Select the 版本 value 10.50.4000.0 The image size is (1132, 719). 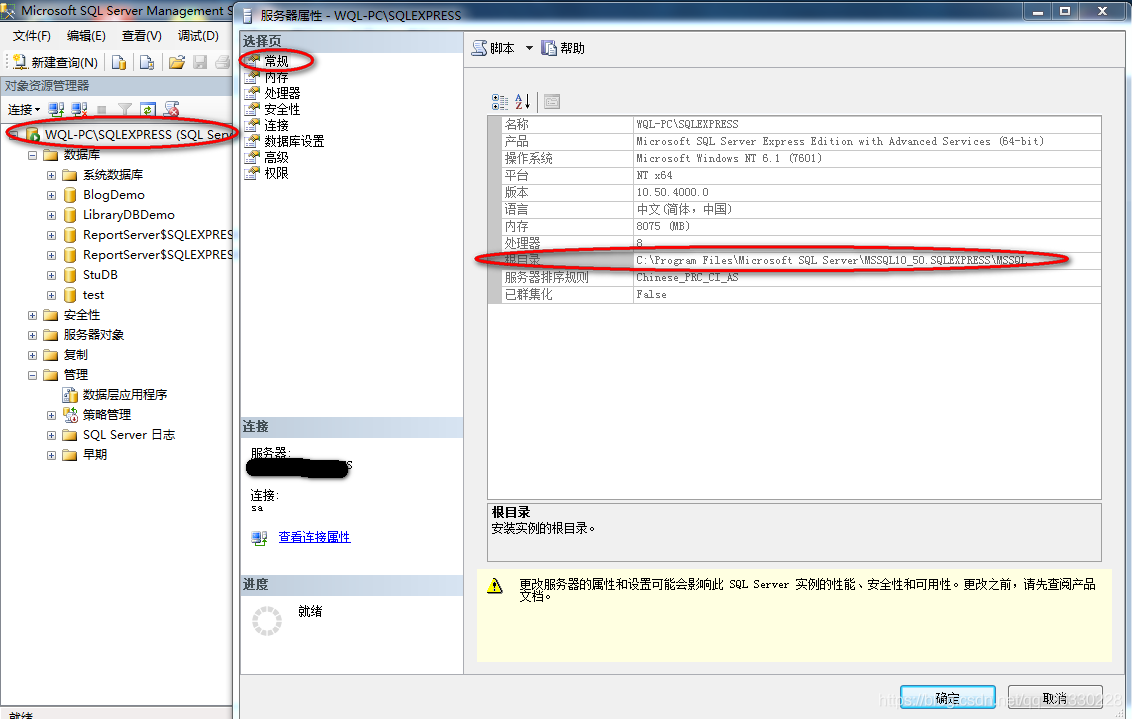pos(672,193)
